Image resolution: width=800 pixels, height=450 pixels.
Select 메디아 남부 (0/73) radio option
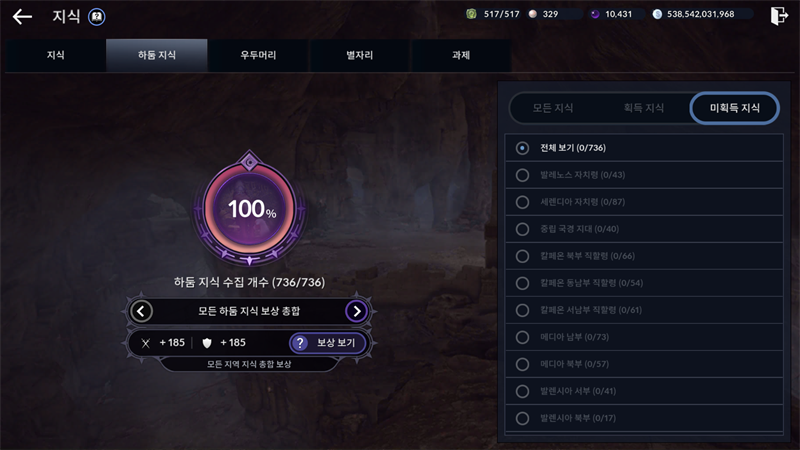pyautogui.click(x=522, y=337)
